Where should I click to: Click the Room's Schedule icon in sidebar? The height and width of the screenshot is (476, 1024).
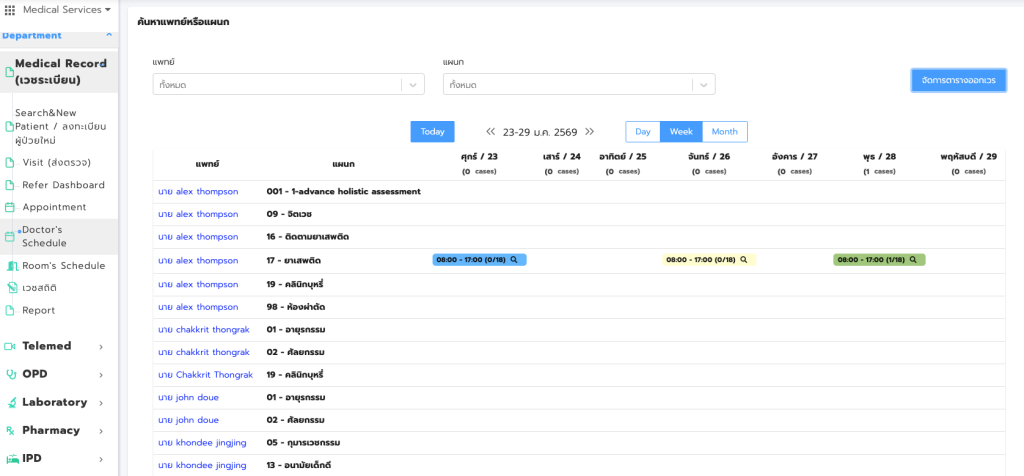[x=12, y=266]
